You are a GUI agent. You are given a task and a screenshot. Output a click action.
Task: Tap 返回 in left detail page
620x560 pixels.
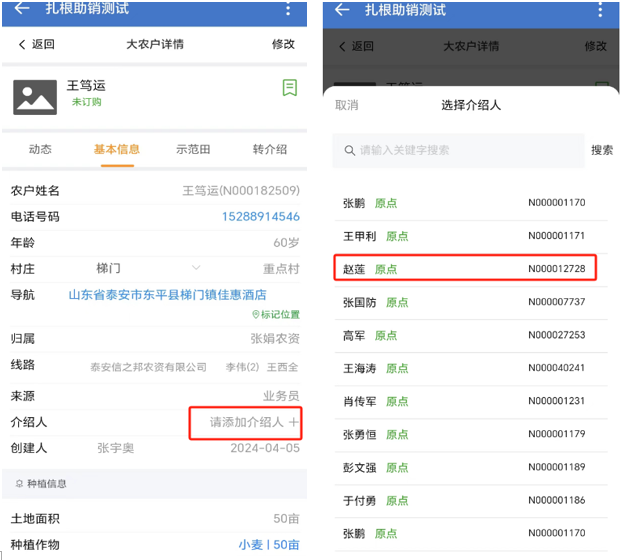tap(37, 44)
